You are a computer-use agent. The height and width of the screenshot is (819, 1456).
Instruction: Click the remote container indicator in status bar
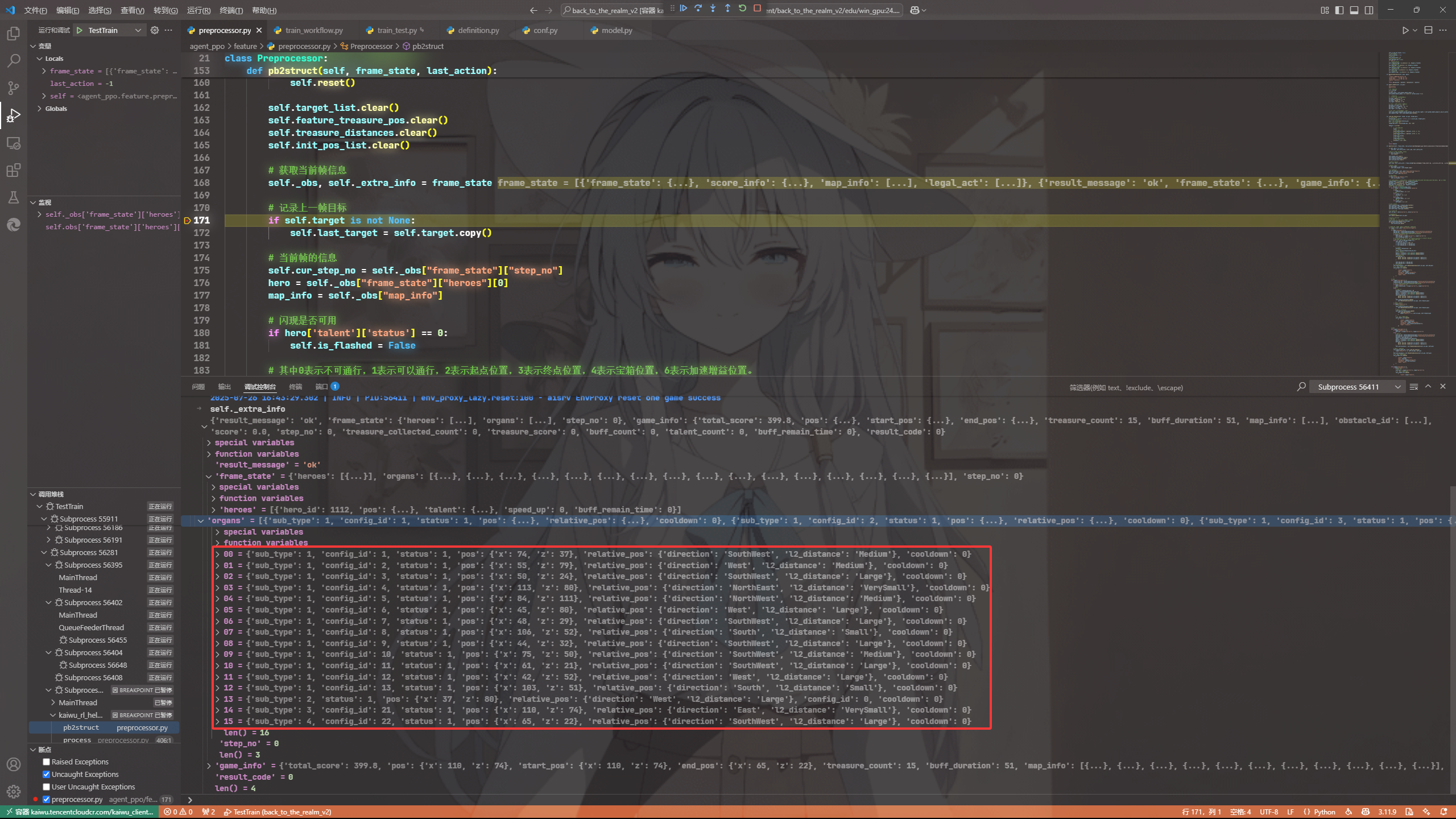pos(80,812)
